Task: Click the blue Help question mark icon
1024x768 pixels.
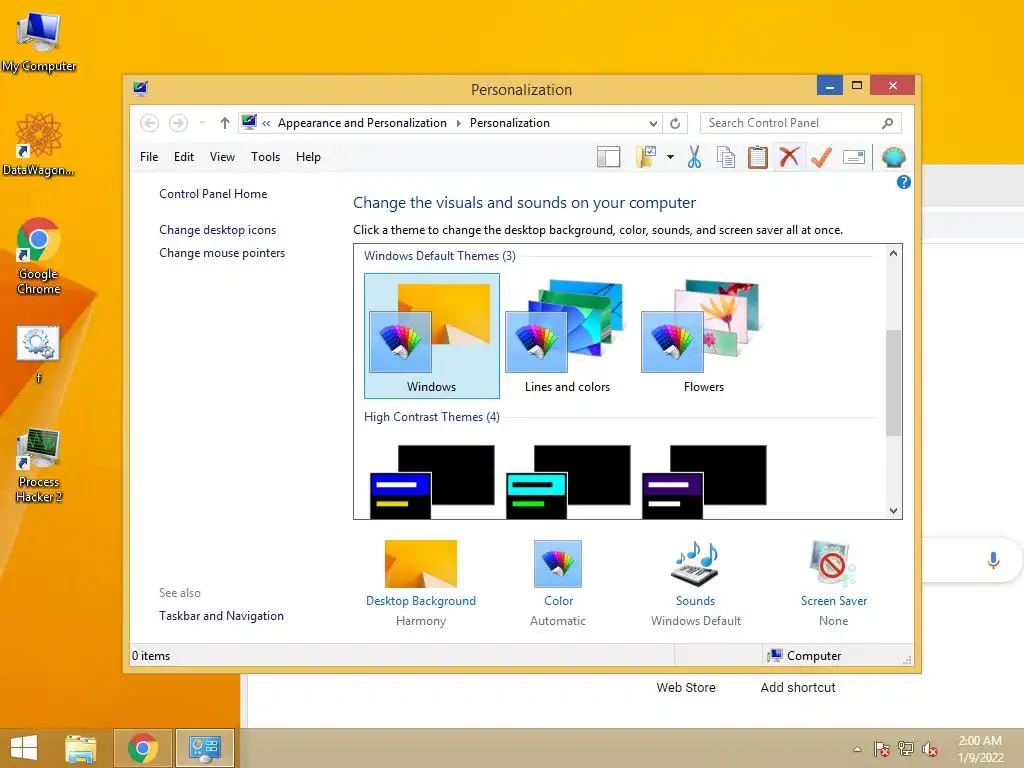Action: [904, 182]
